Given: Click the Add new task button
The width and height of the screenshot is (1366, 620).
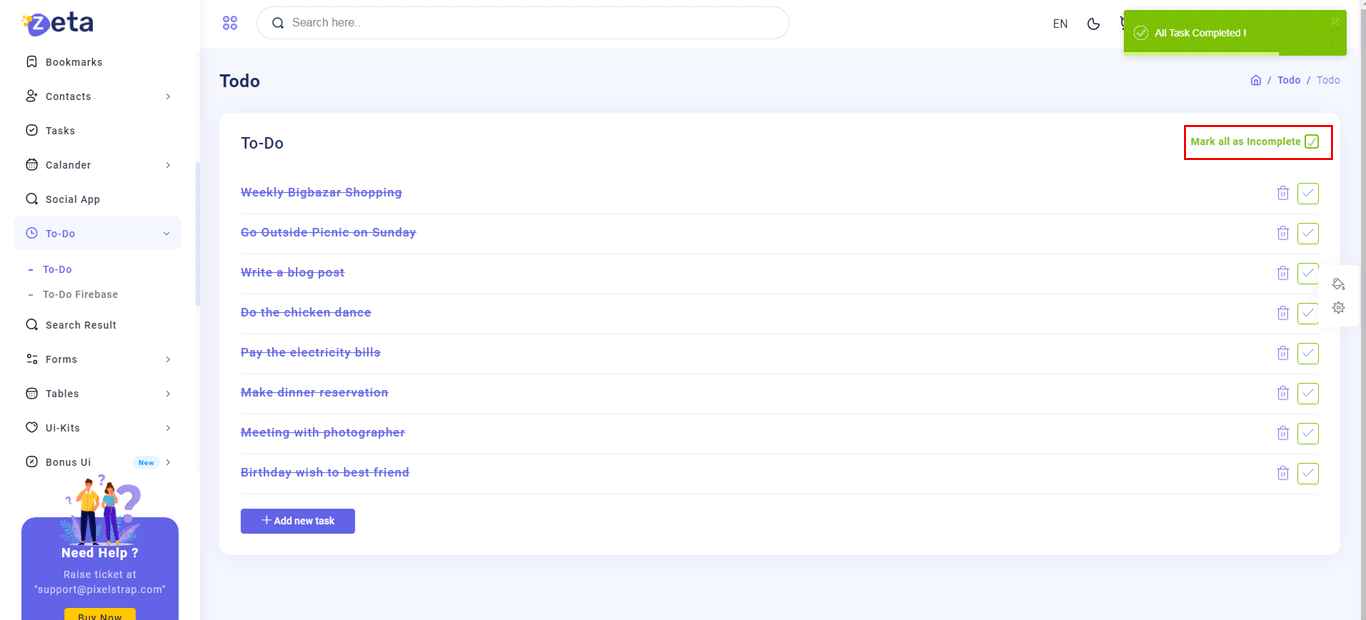Looking at the screenshot, I should (297, 521).
